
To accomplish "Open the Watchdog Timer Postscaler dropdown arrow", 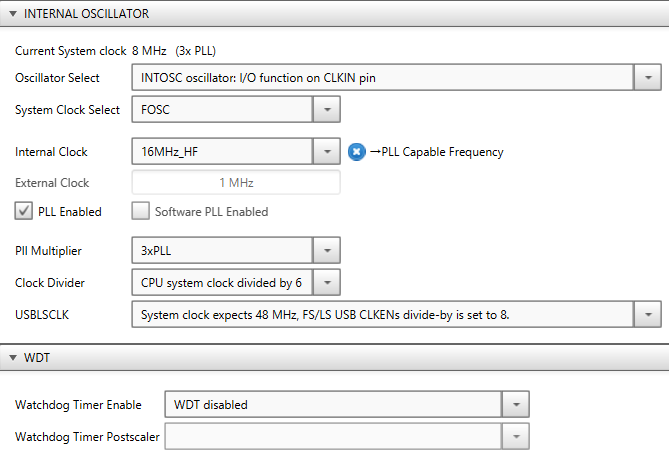I will coord(516,436).
